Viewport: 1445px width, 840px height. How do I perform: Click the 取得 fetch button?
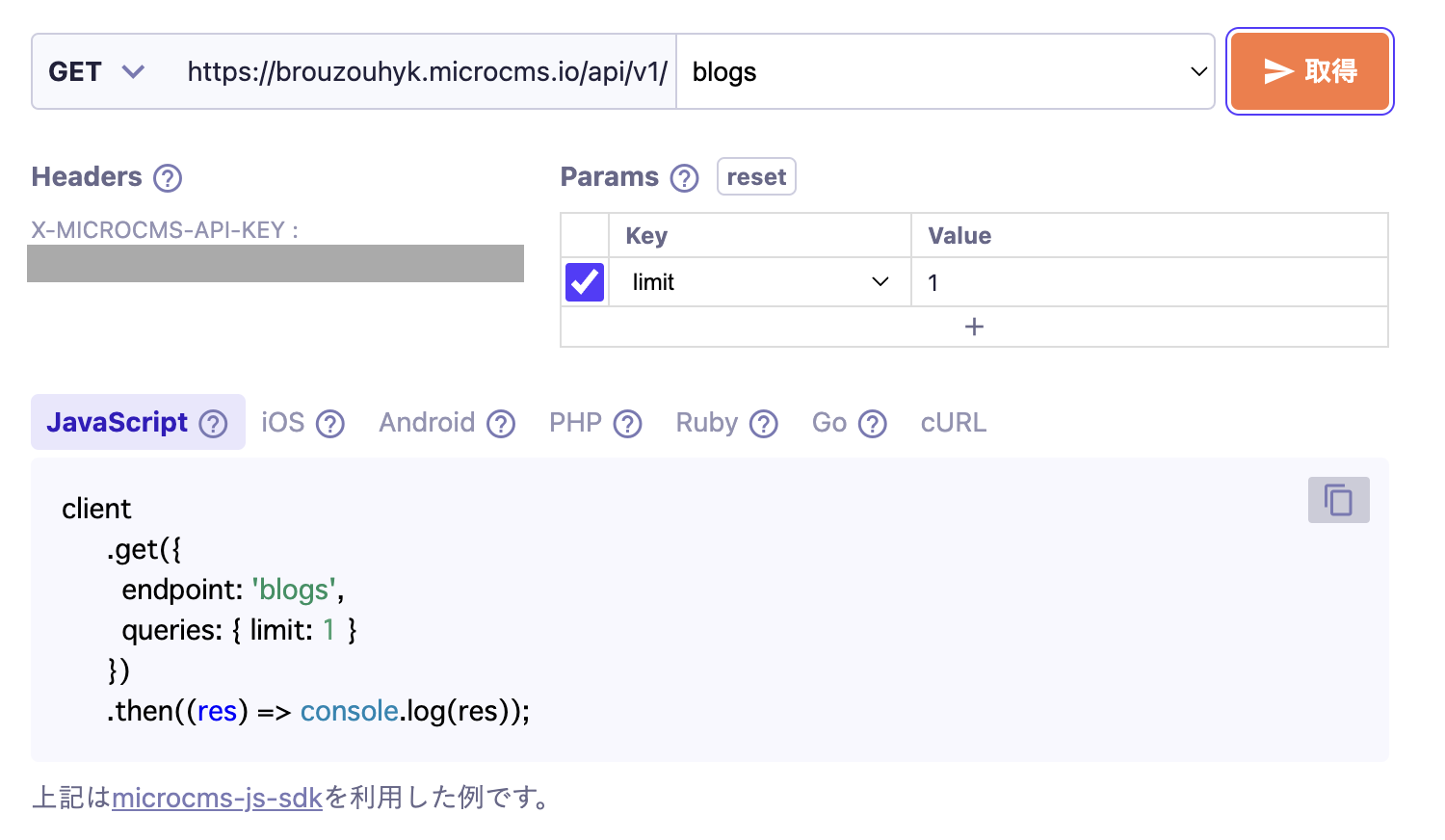(x=1309, y=70)
